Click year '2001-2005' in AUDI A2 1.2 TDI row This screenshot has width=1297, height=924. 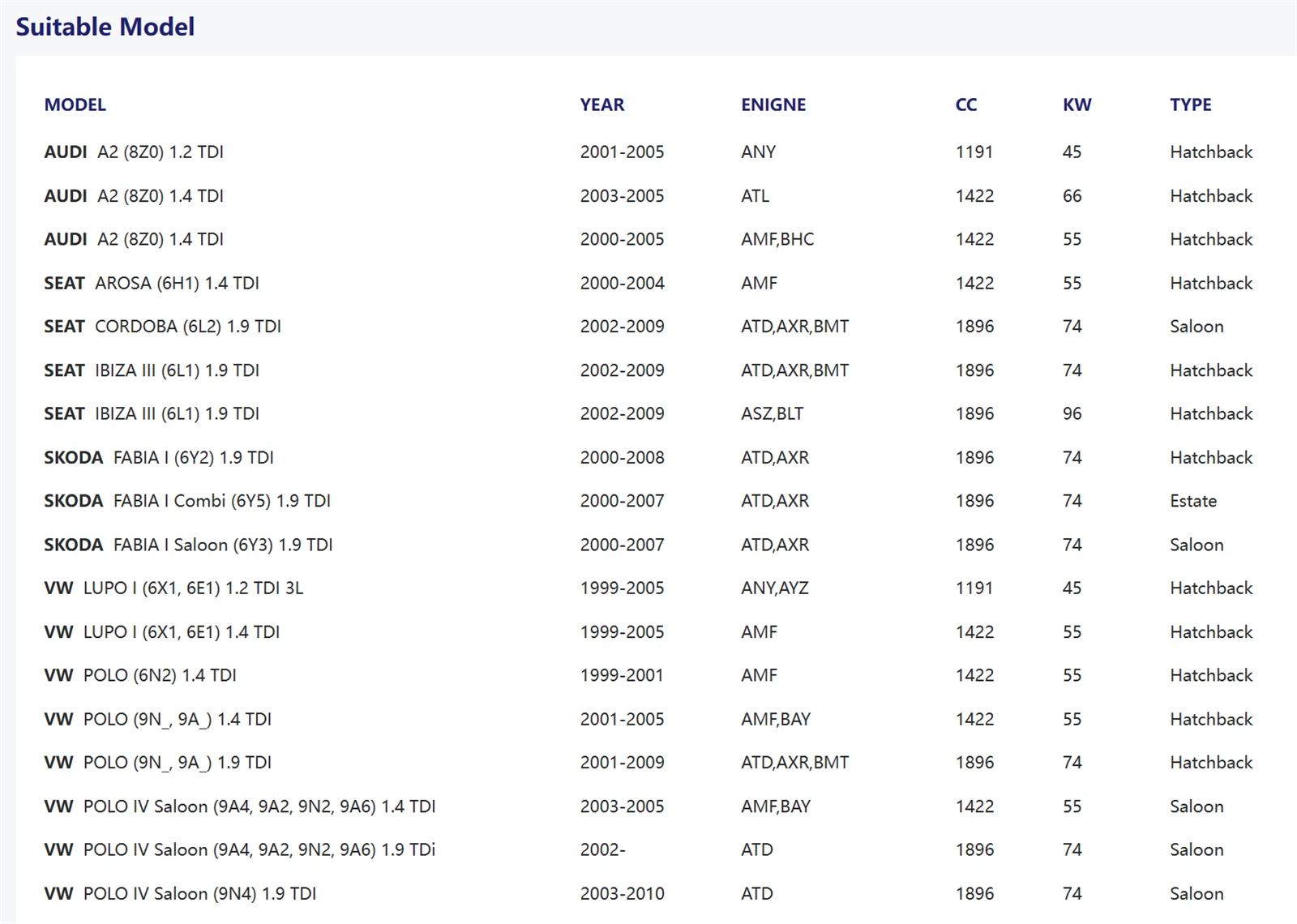click(622, 152)
